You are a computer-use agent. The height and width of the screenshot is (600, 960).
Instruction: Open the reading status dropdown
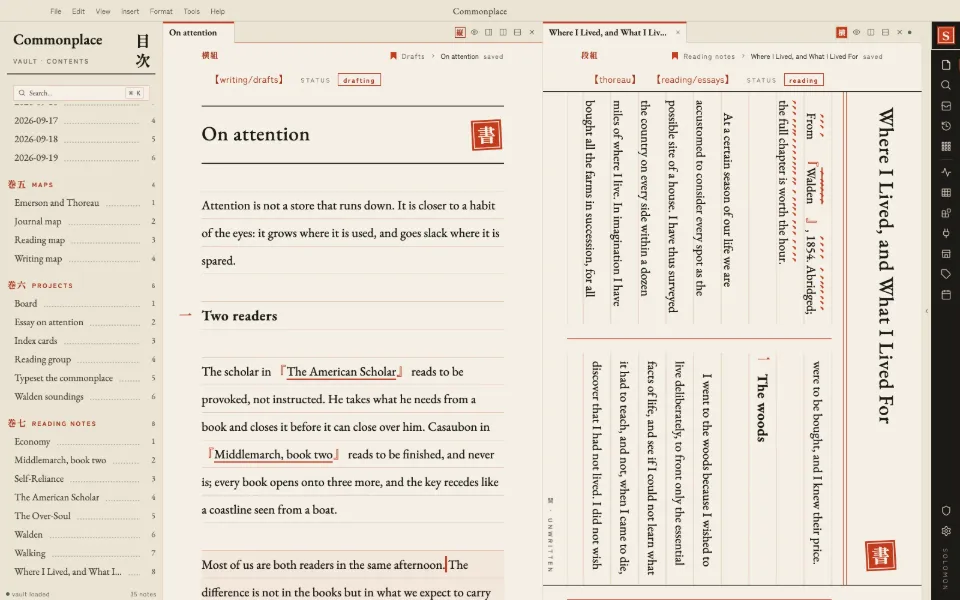(x=803, y=80)
